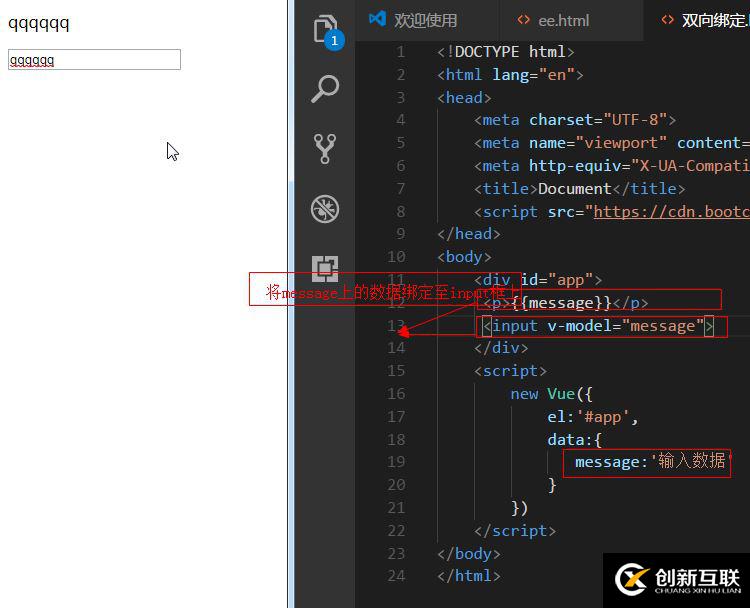
Task: Click the qqqqqq paragraph text in browser
Action: 39,23
